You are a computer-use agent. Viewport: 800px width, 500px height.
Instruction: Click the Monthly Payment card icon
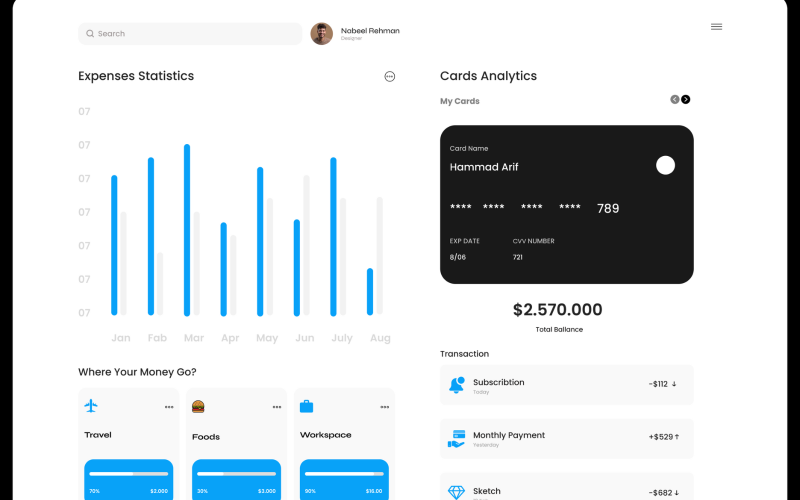click(x=457, y=438)
